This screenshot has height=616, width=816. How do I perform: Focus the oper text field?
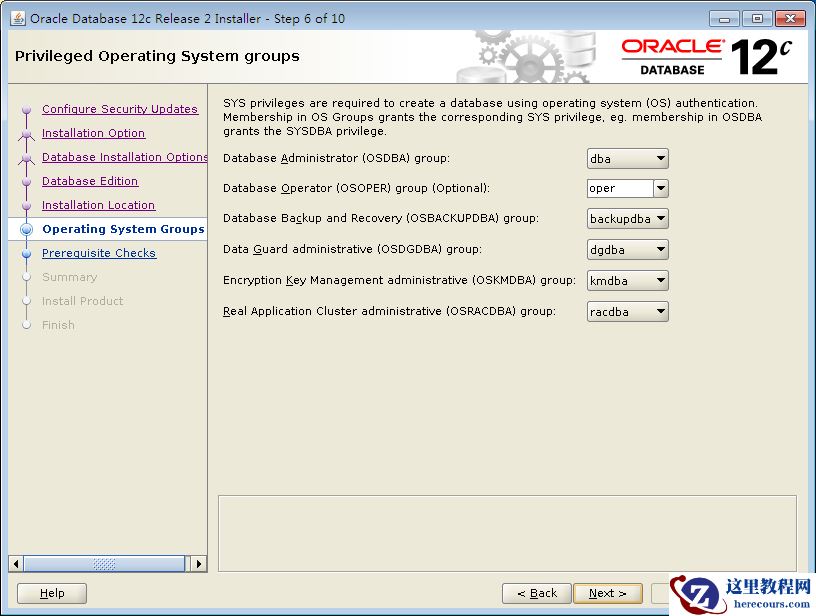click(620, 188)
